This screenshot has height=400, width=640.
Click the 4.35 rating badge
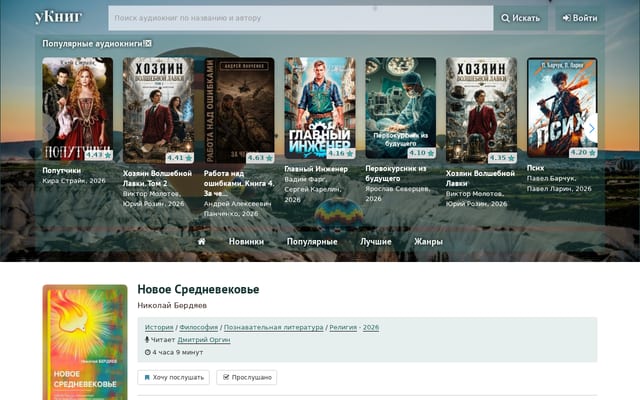502,158
